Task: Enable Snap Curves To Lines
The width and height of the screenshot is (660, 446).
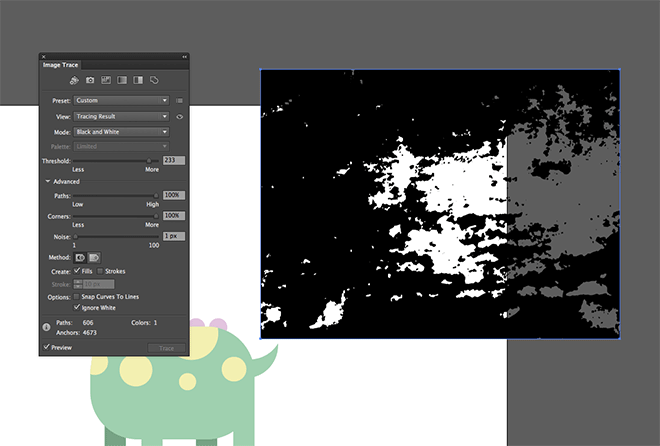Action: click(77, 297)
